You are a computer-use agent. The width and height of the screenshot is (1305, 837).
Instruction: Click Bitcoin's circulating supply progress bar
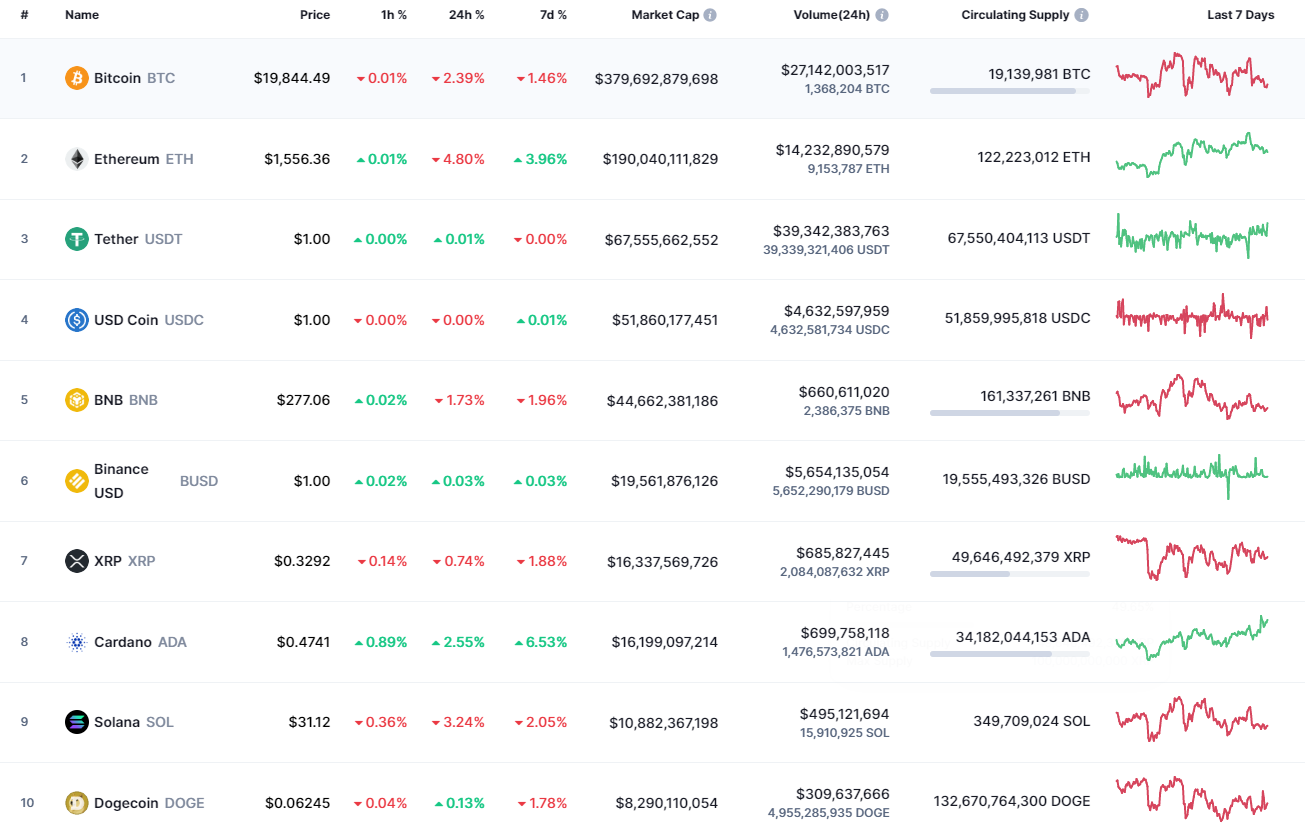click(x=1009, y=91)
